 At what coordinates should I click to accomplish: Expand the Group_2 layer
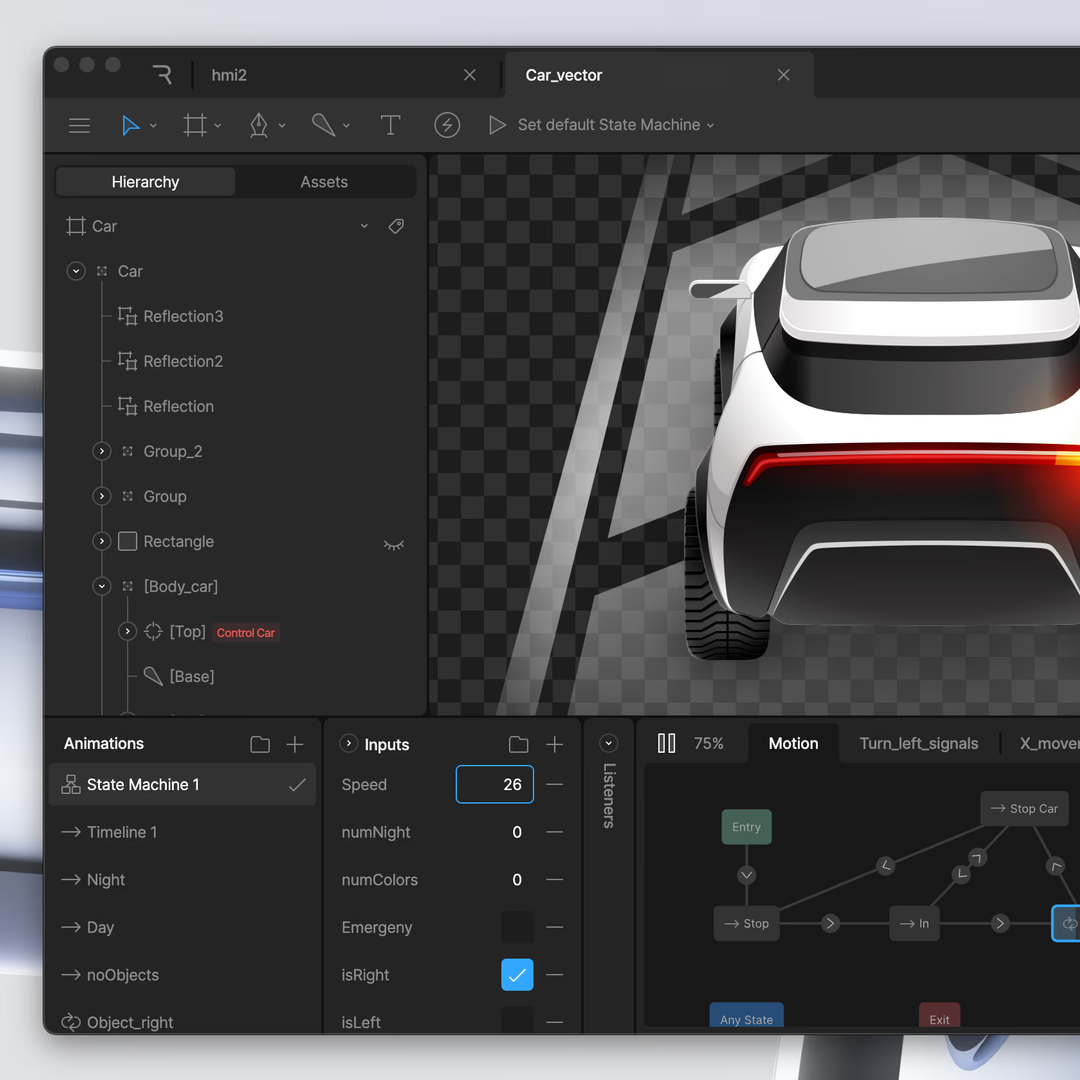point(101,452)
